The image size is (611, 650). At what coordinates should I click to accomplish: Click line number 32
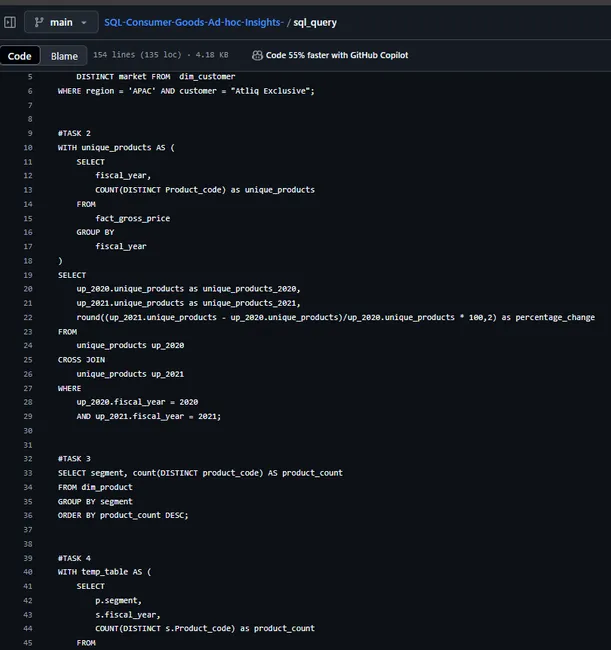pyautogui.click(x=28, y=459)
